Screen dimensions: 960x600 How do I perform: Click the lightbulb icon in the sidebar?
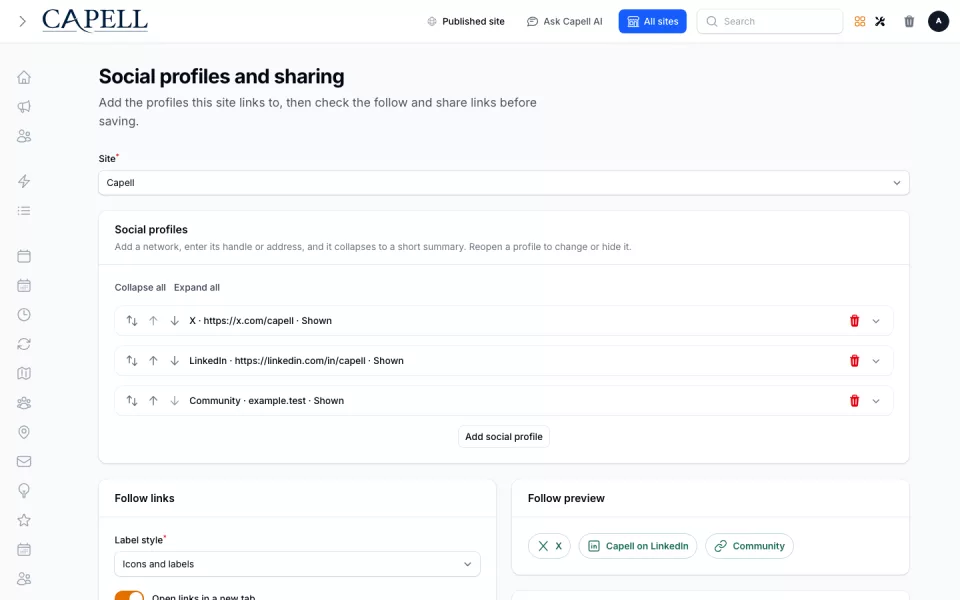pyautogui.click(x=24, y=491)
